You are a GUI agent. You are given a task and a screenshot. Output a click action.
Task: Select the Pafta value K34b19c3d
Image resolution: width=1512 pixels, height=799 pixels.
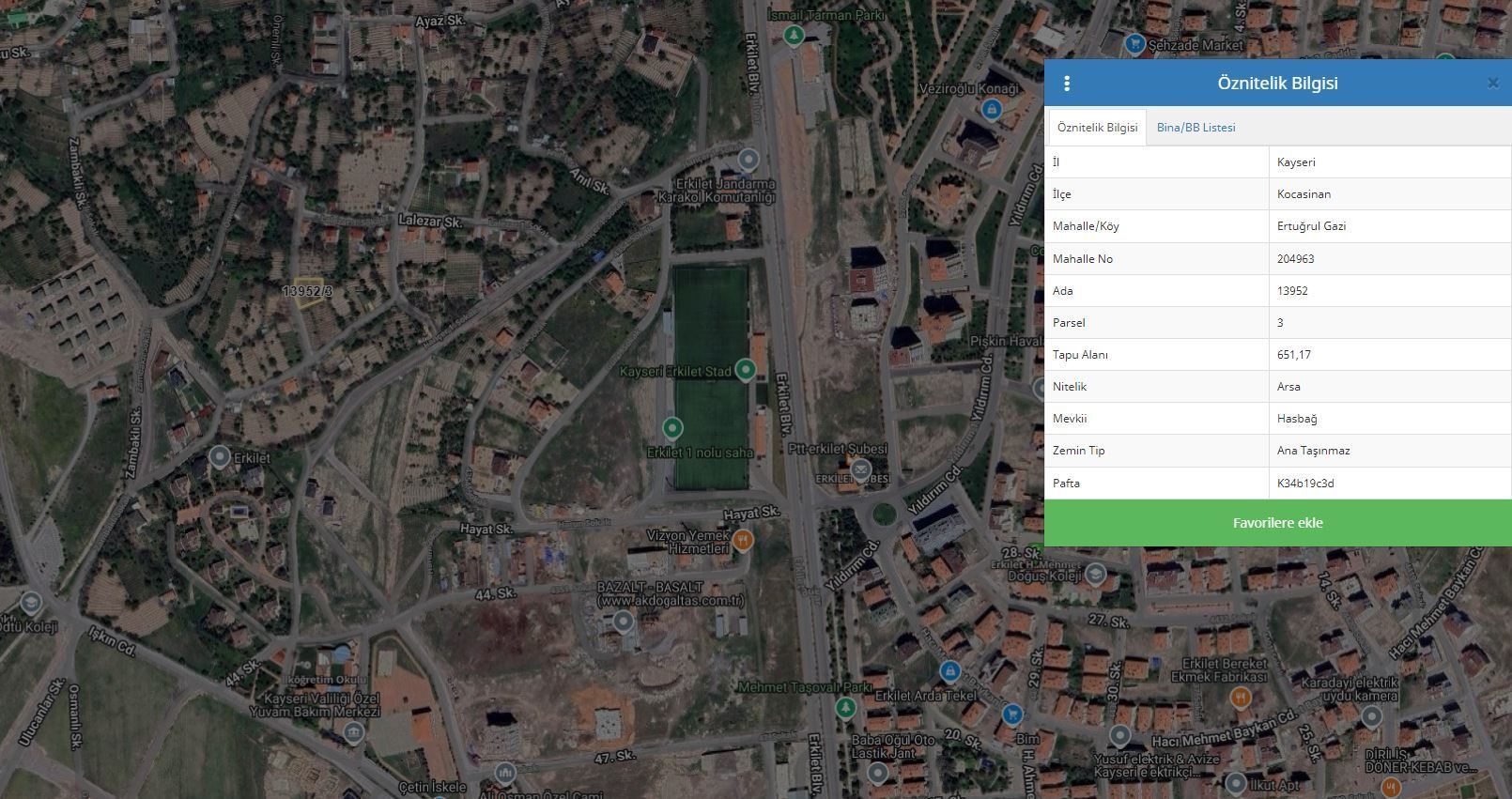click(1305, 484)
